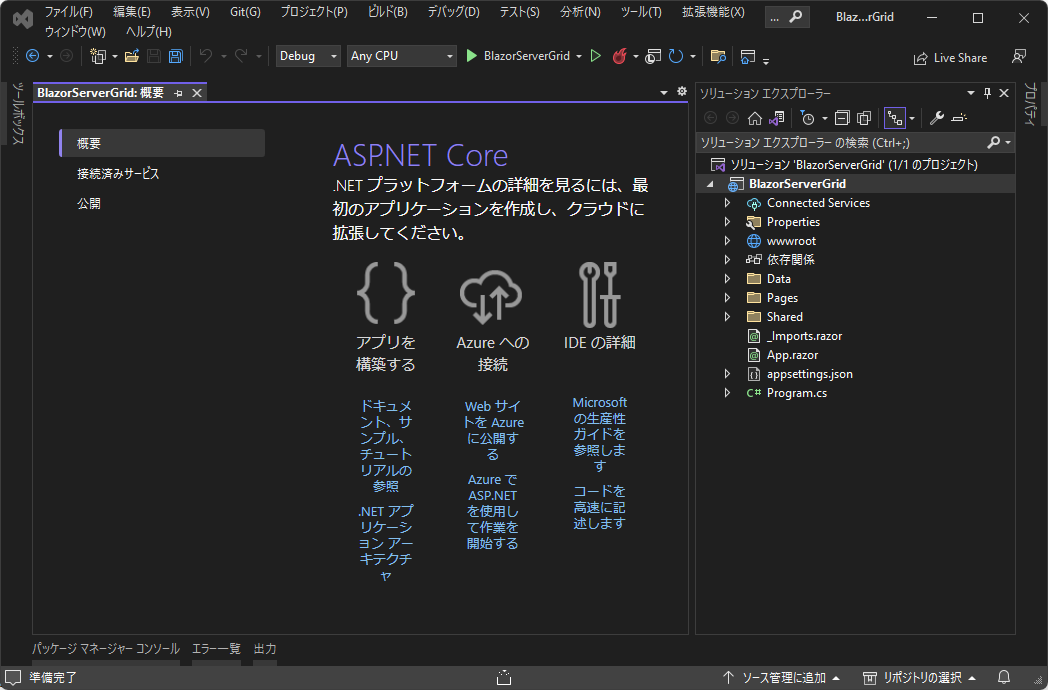Close the BlazorServerGrid: 概要 tab
Viewport: 1048px width, 690px height.
(197, 93)
